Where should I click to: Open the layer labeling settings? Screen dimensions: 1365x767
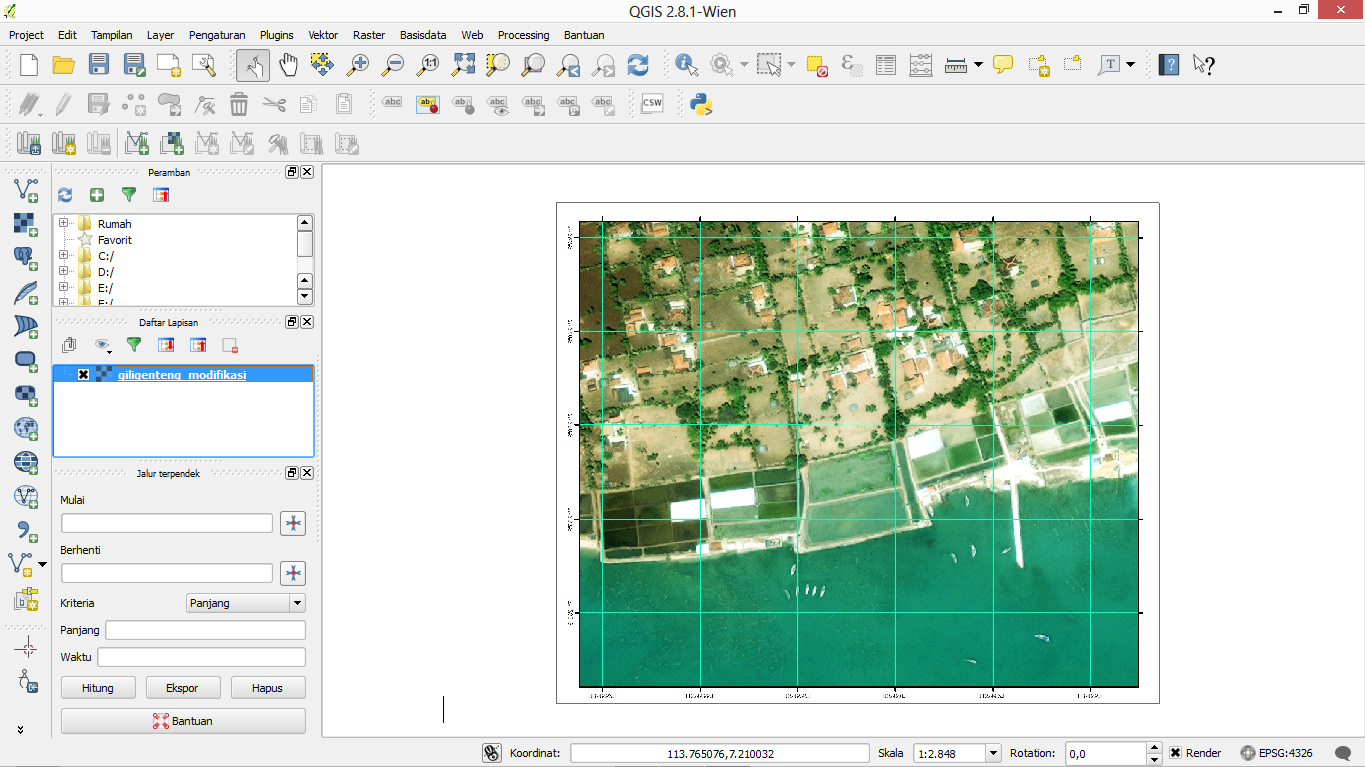coord(428,103)
